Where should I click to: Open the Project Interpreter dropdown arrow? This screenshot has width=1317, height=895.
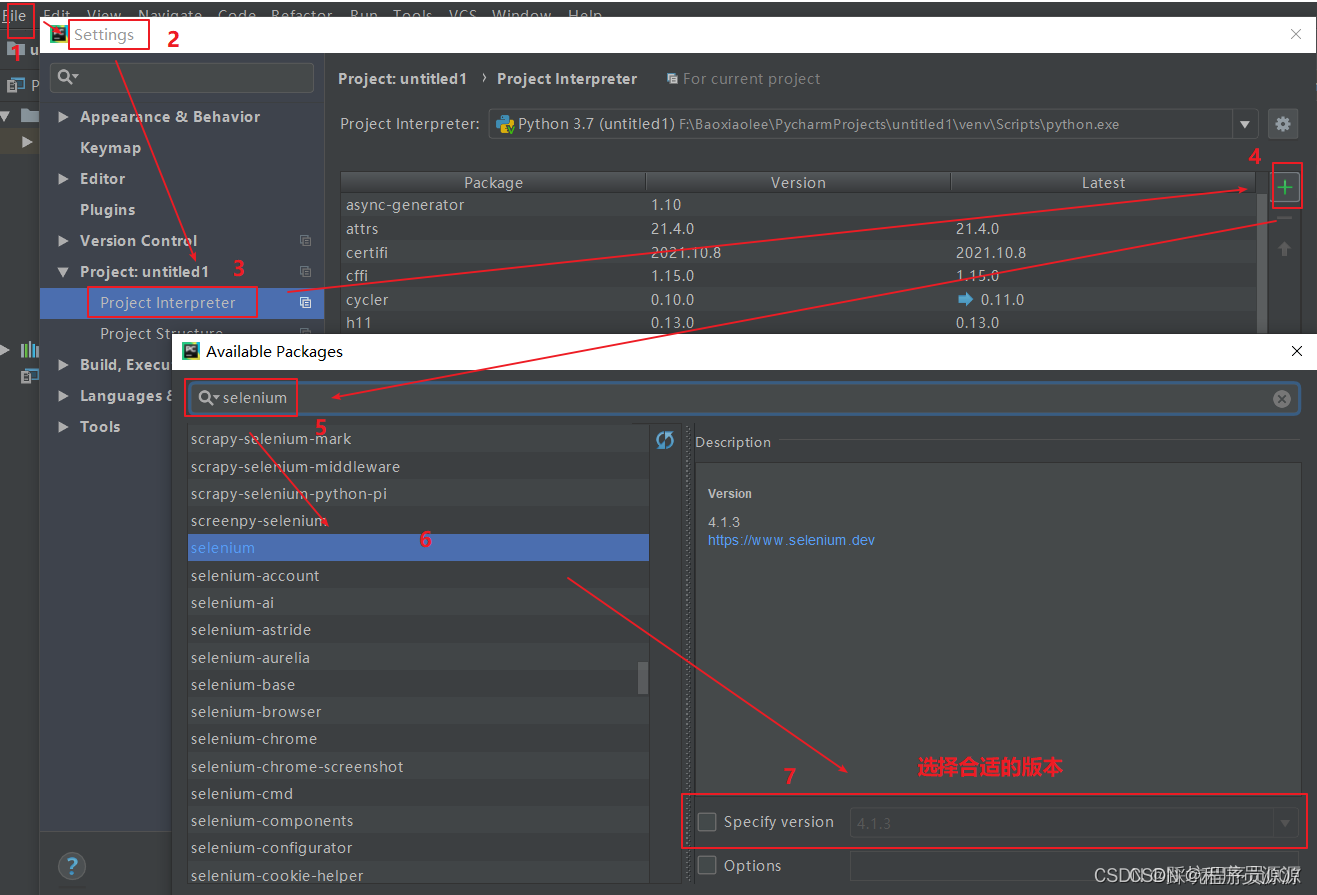coord(1245,125)
